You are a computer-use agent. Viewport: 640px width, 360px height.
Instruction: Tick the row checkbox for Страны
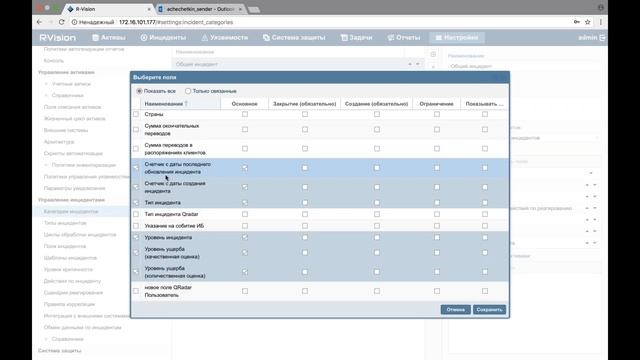click(x=136, y=114)
